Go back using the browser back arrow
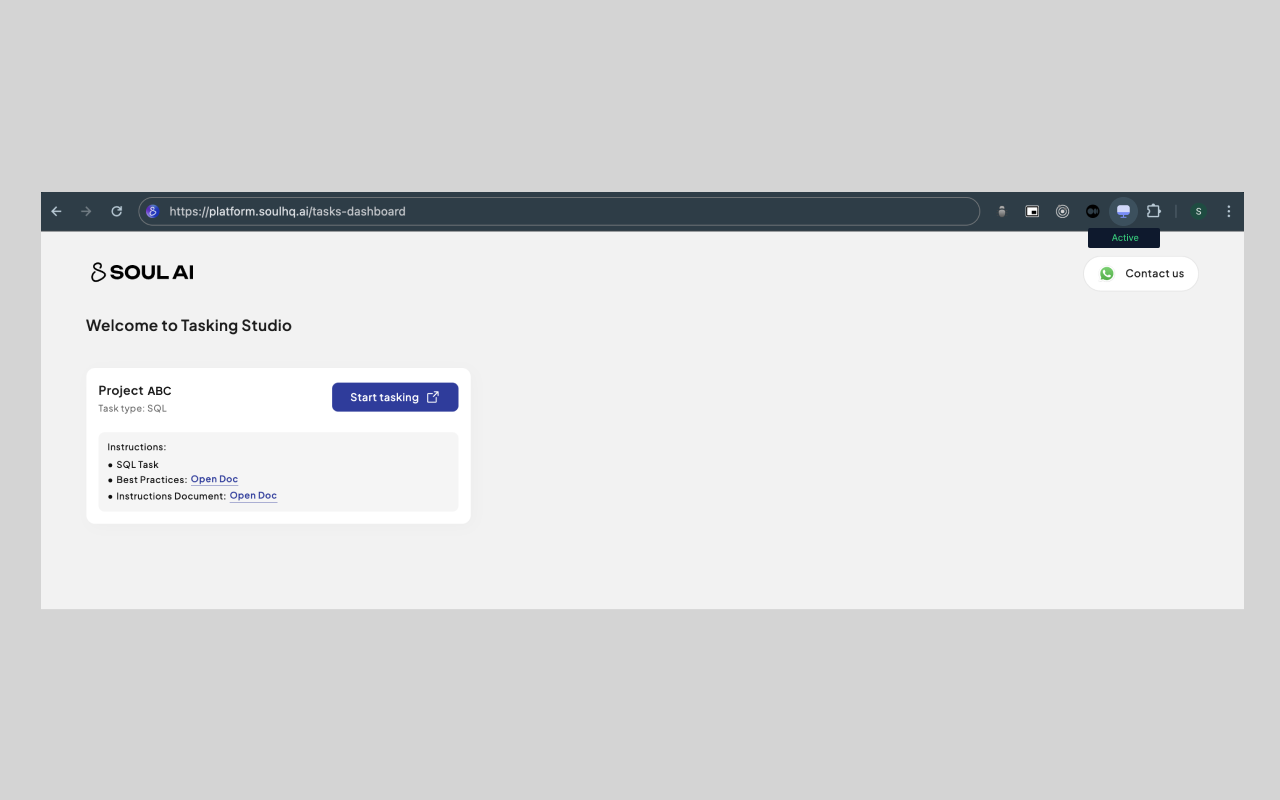This screenshot has height=800, width=1280. tap(56, 211)
